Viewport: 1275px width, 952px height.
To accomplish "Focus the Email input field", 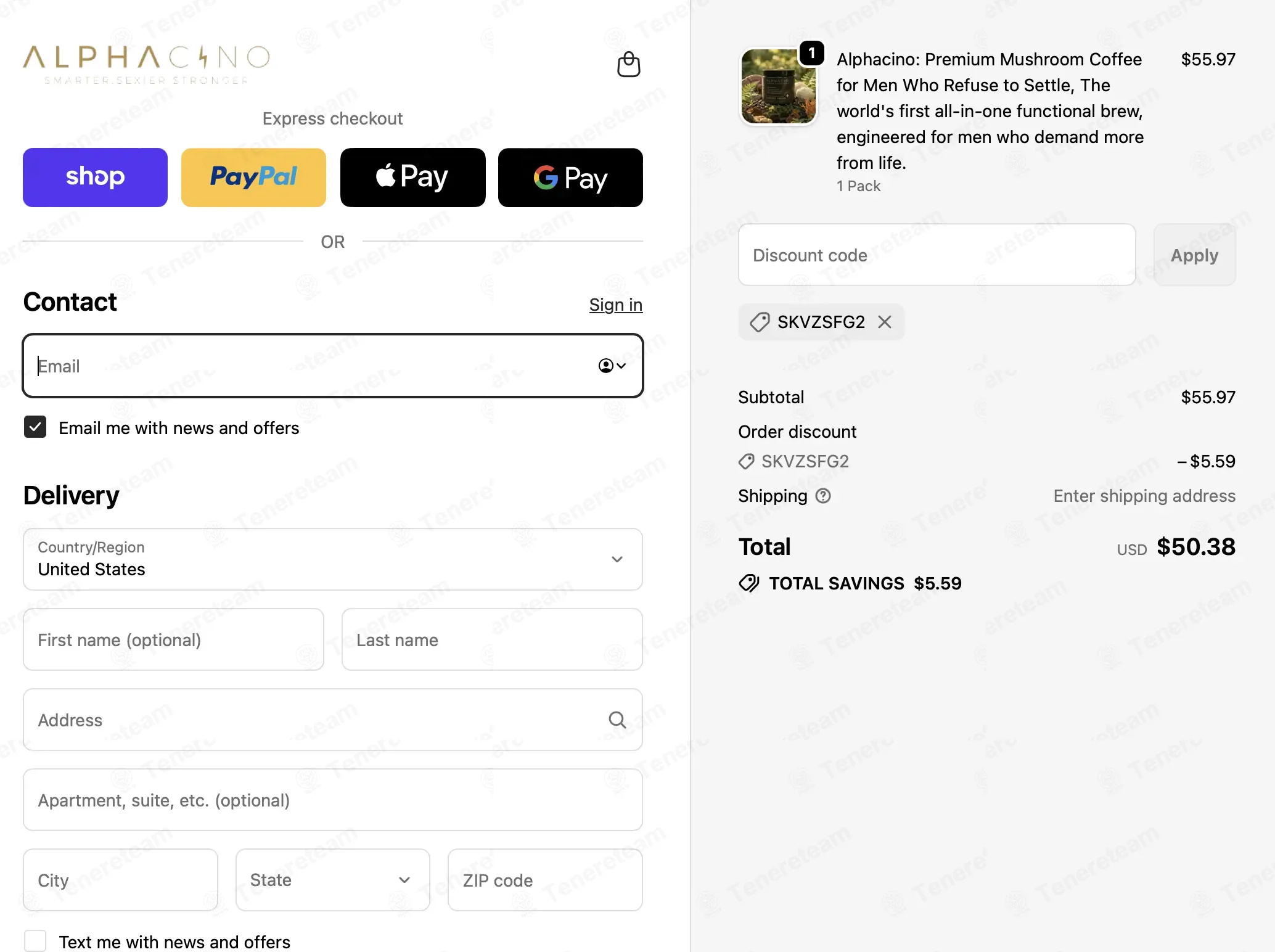I will (333, 366).
